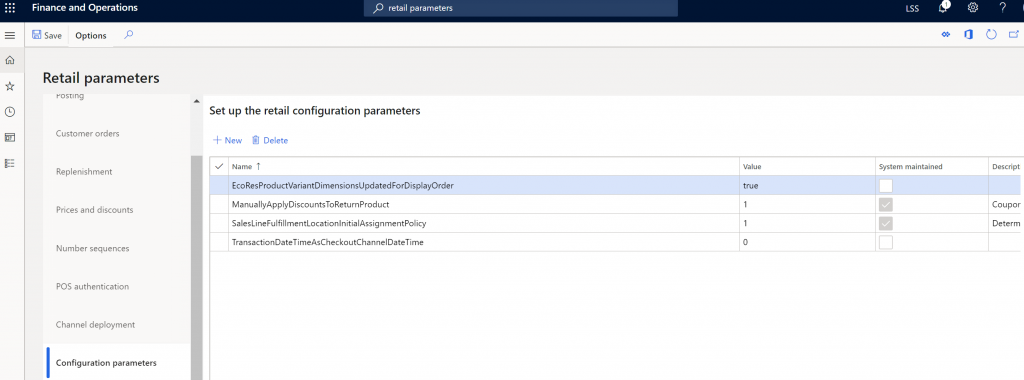Add a New configuration parameter
1024x380 pixels.
coord(227,140)
